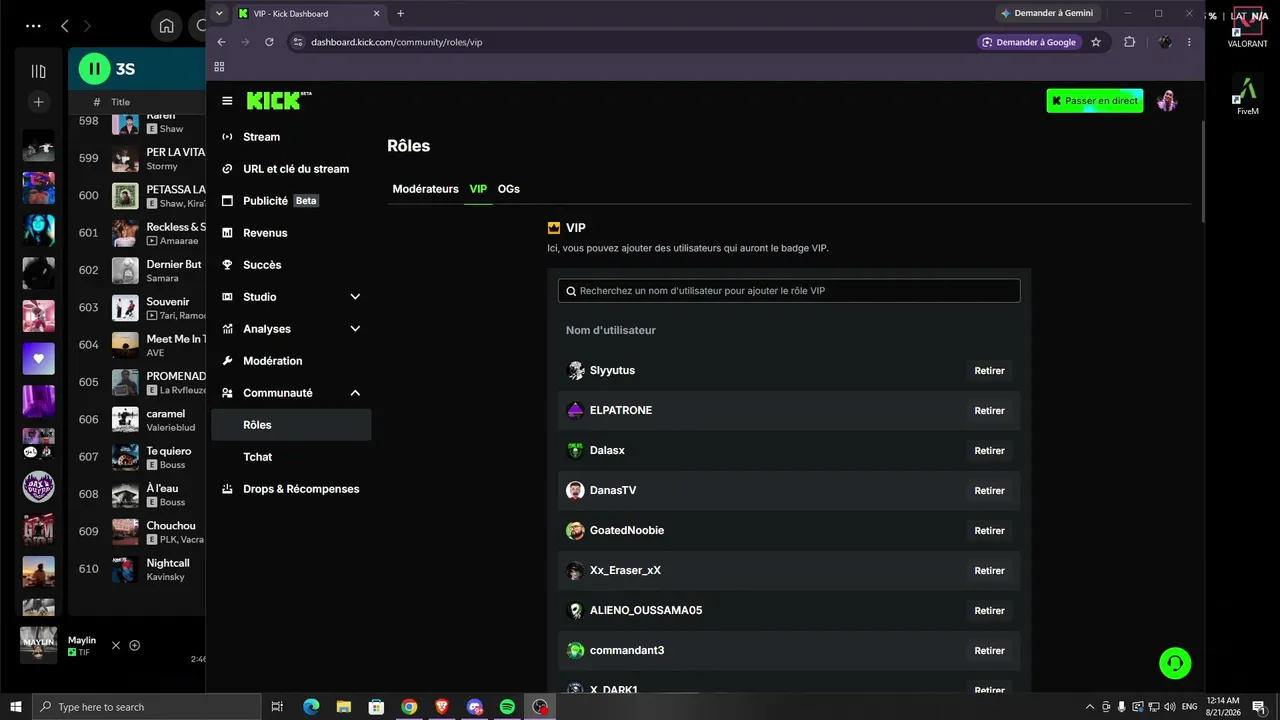This screenshot has height=720, width=1280.
Task: Click Retirer next to Dalasx
Action: tap(989, 451)
